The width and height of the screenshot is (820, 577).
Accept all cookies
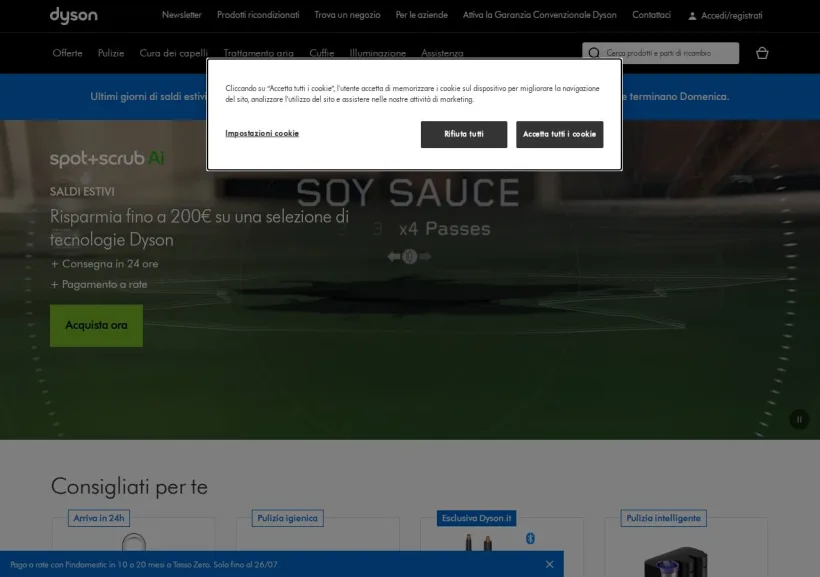click(x=560, y=134)
